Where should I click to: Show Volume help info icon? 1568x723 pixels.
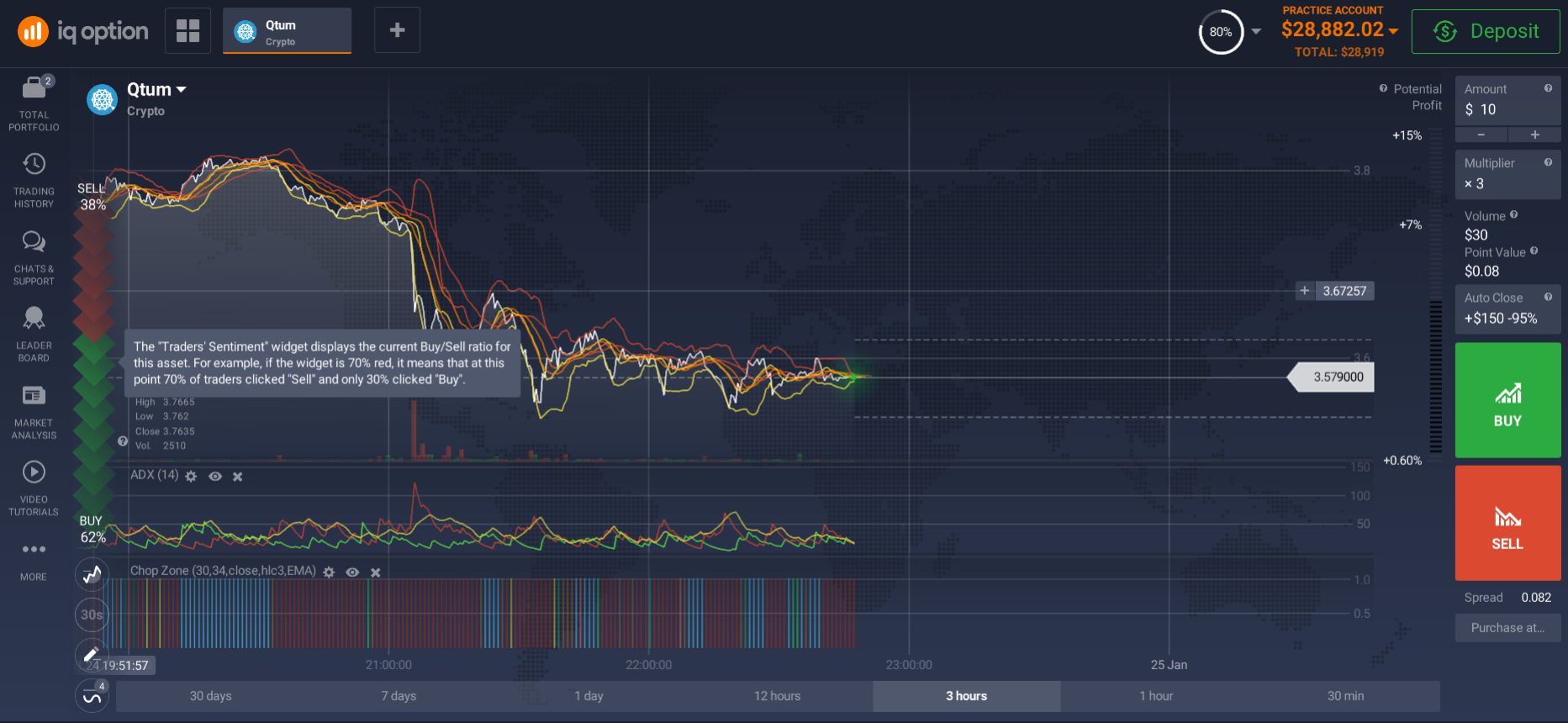tap(1513, 215)
